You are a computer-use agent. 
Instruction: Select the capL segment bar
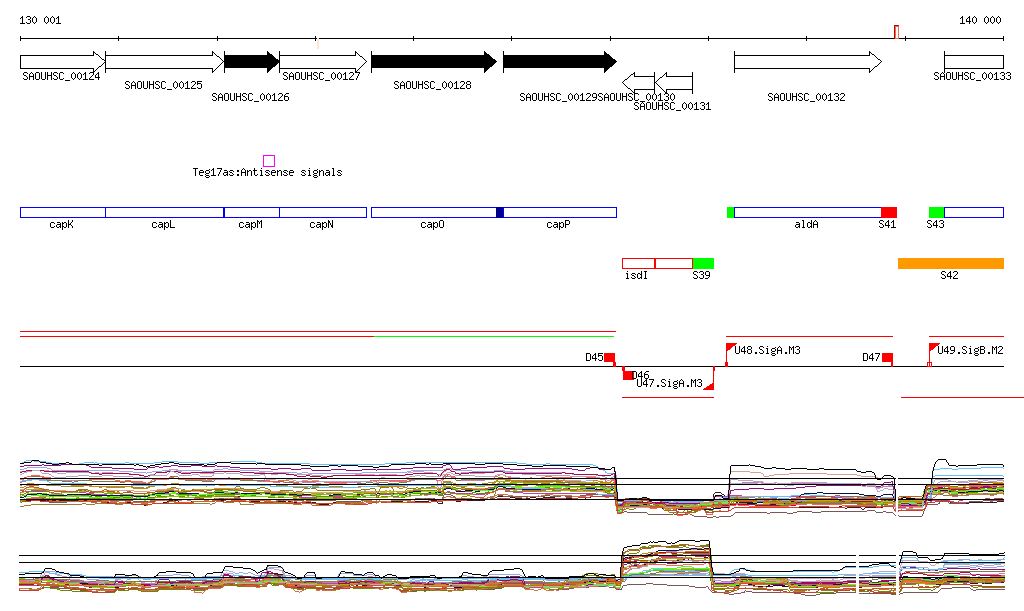coord(165,212)
